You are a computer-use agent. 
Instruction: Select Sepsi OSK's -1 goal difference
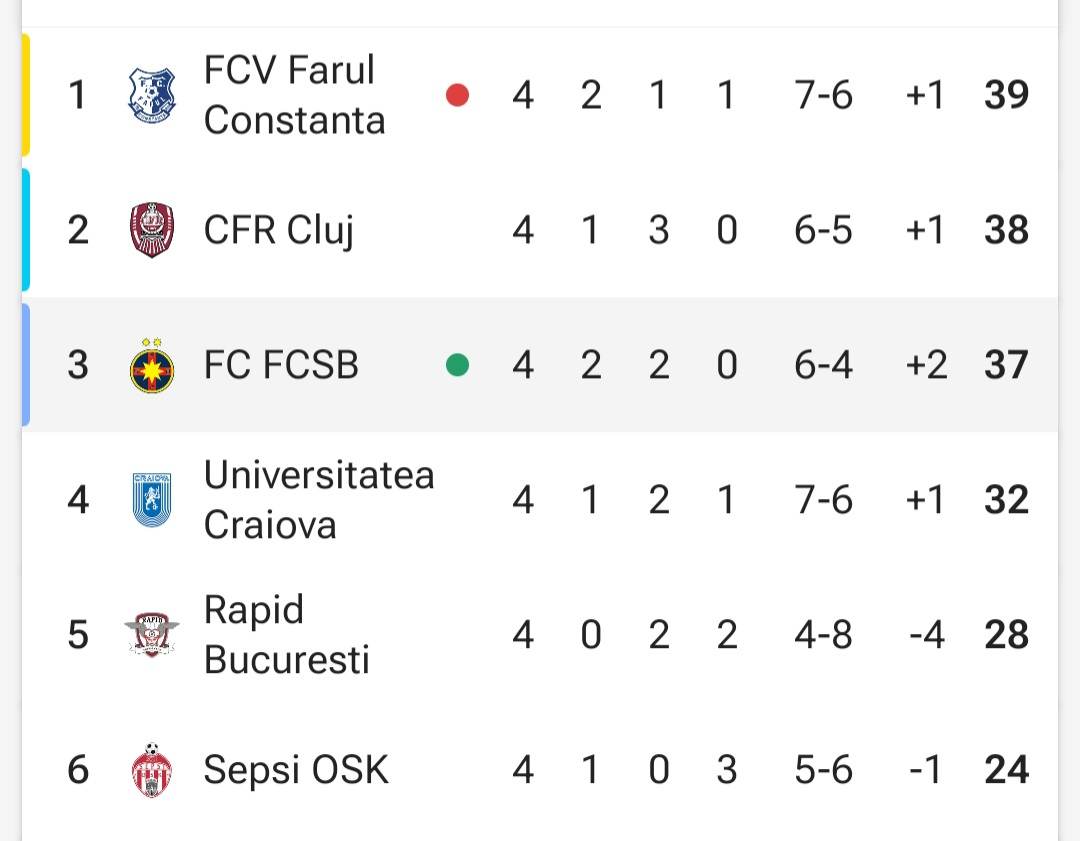pyautogui.click(x=925, y=769)
